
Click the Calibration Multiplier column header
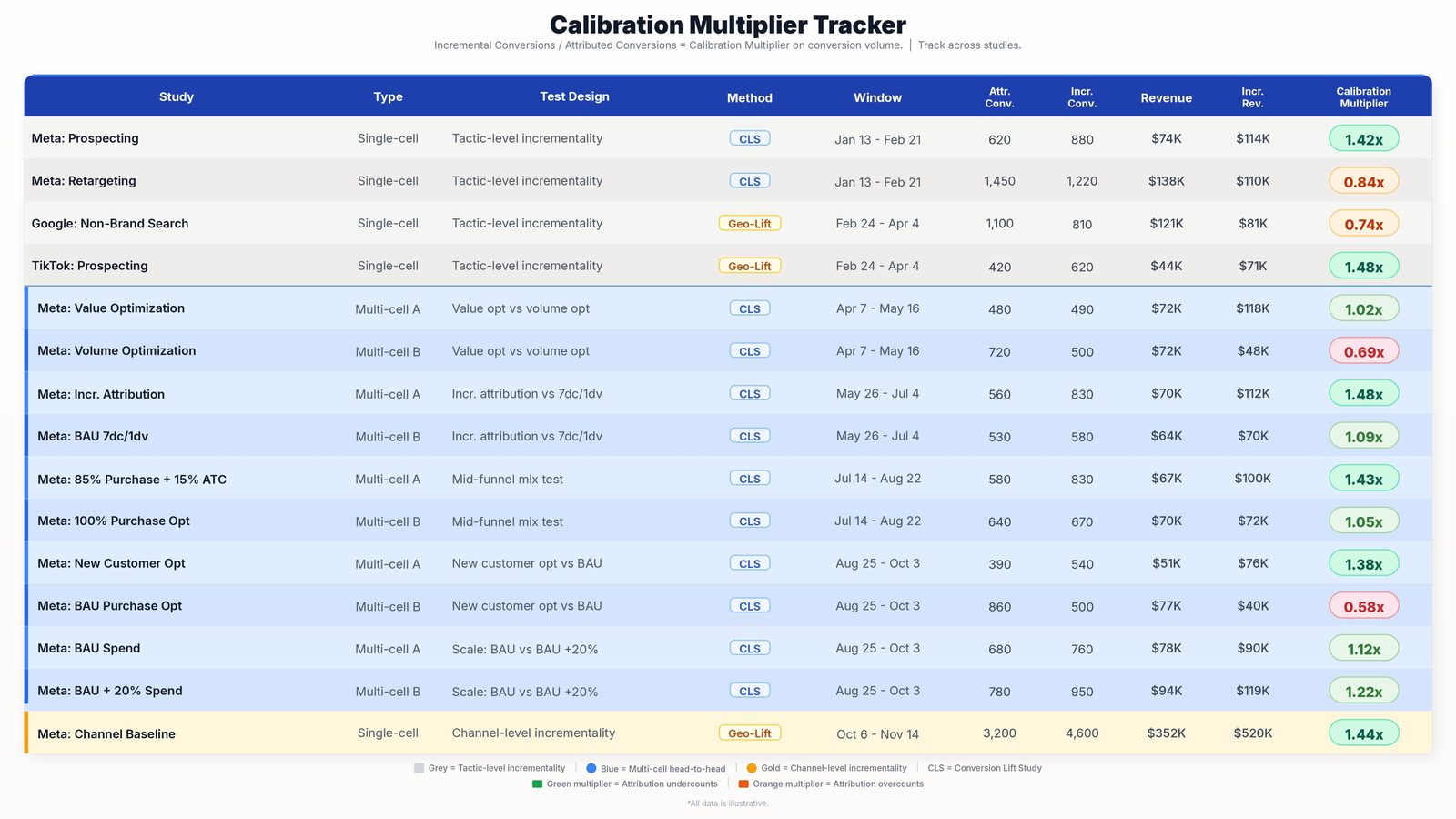(1363, 97)
